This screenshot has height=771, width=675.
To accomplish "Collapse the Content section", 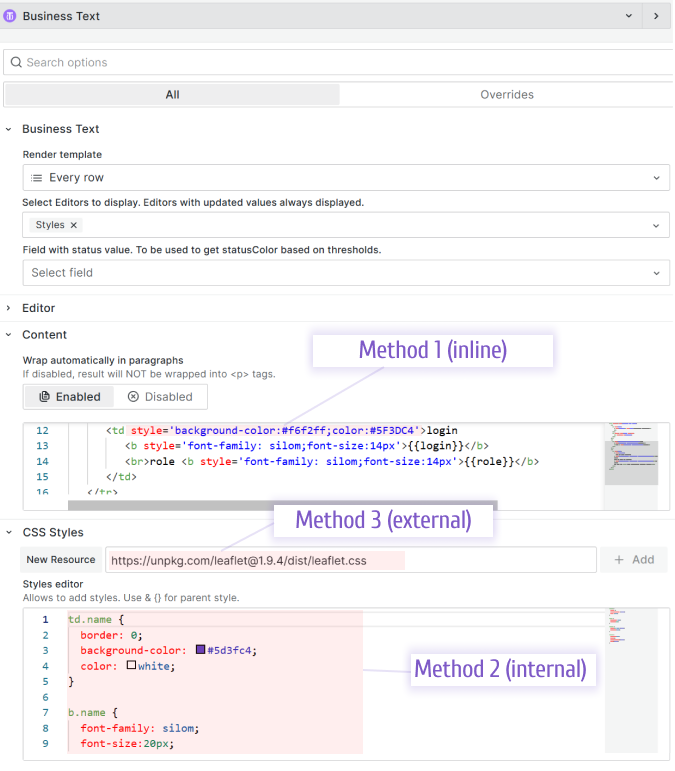I will (x=9, y=335).
